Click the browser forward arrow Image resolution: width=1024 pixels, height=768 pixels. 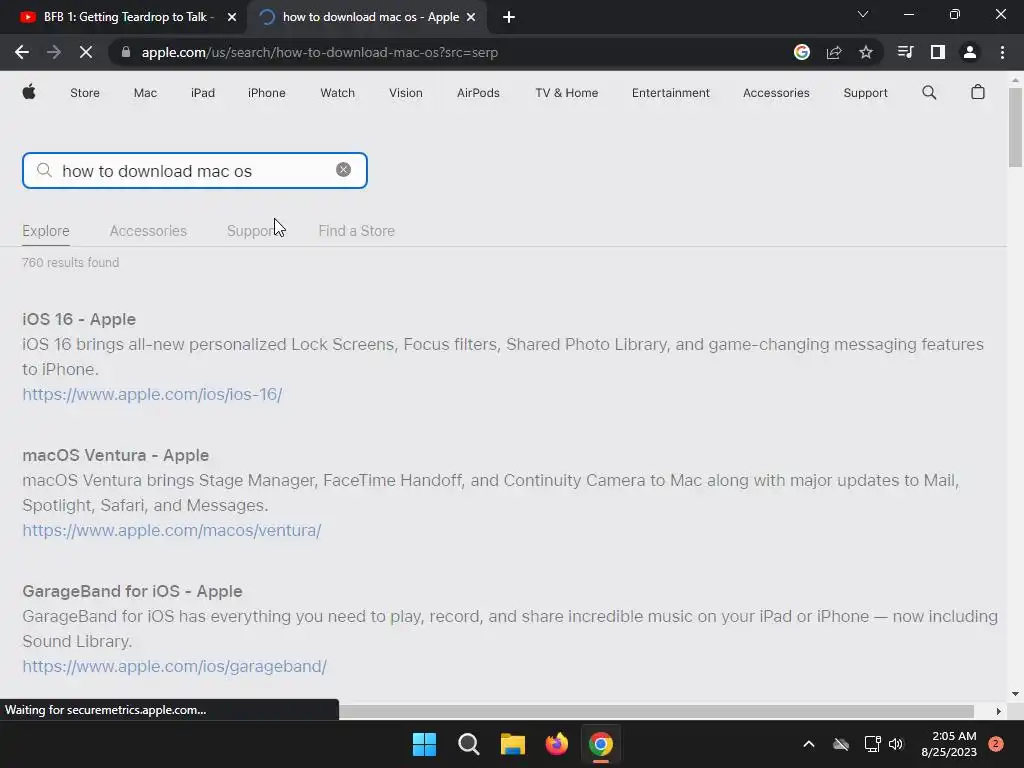click(54, 52)
